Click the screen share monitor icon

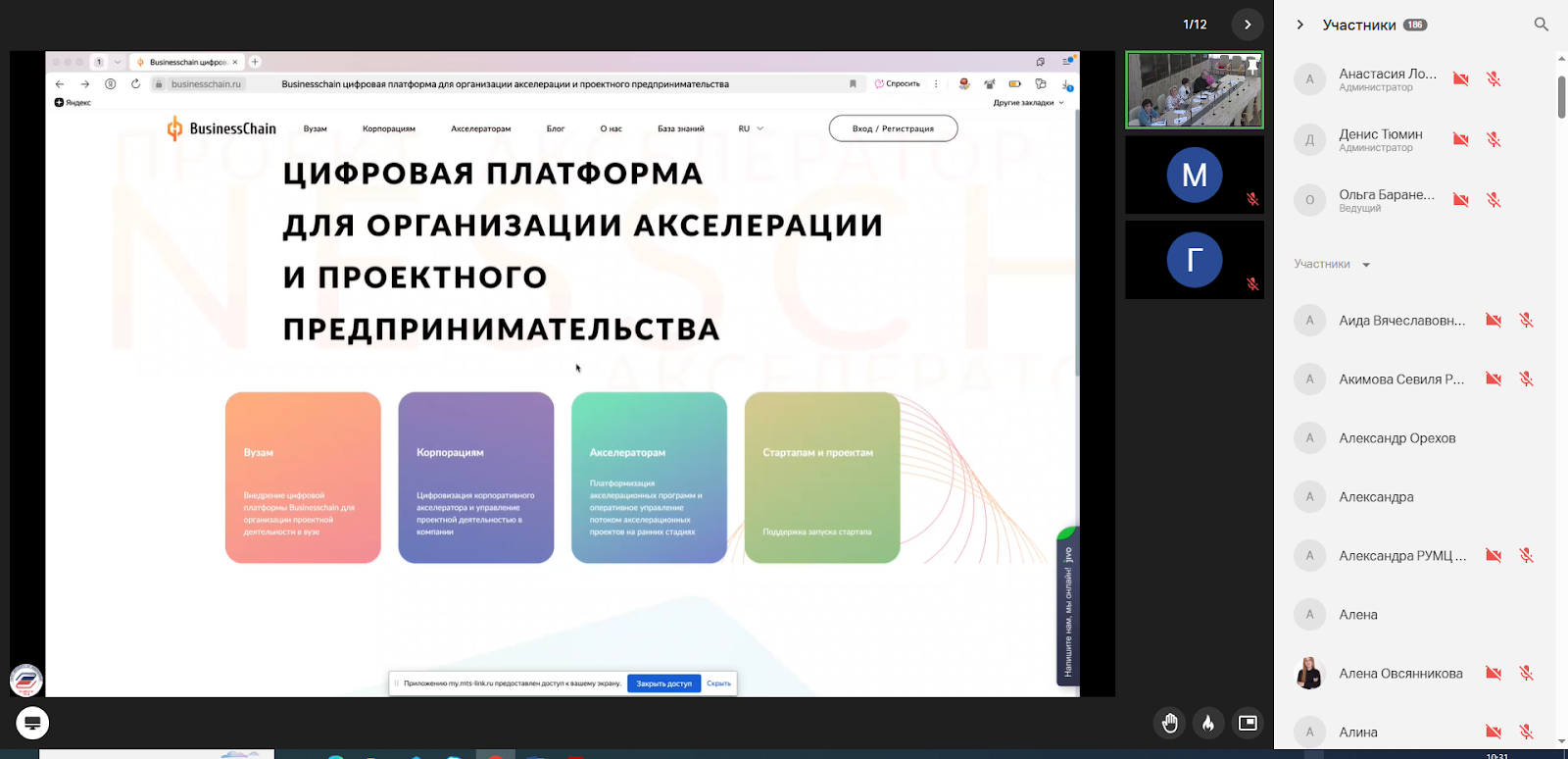point(32,724)
